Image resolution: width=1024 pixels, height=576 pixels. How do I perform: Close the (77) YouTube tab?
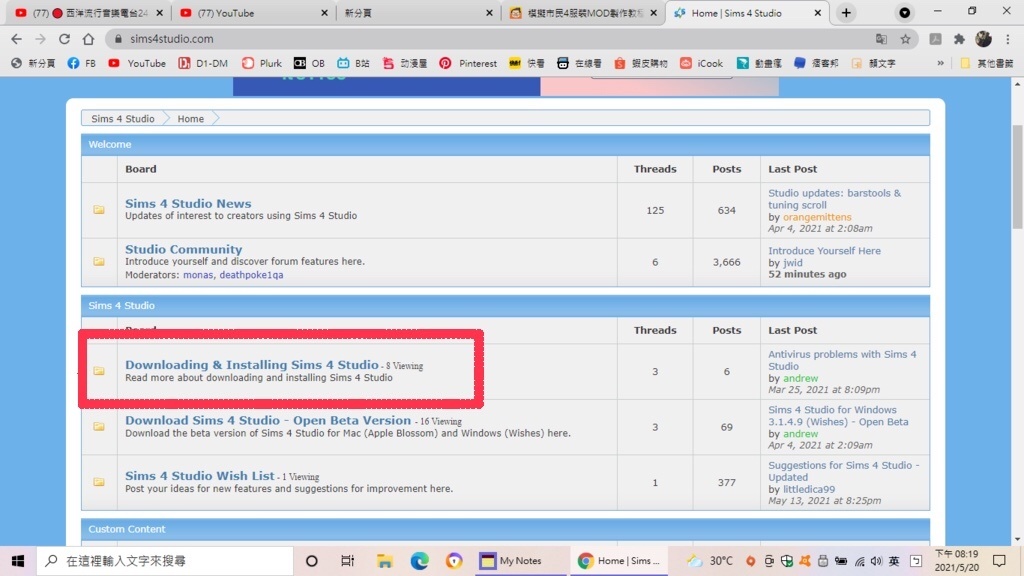(x=324, y=13)
